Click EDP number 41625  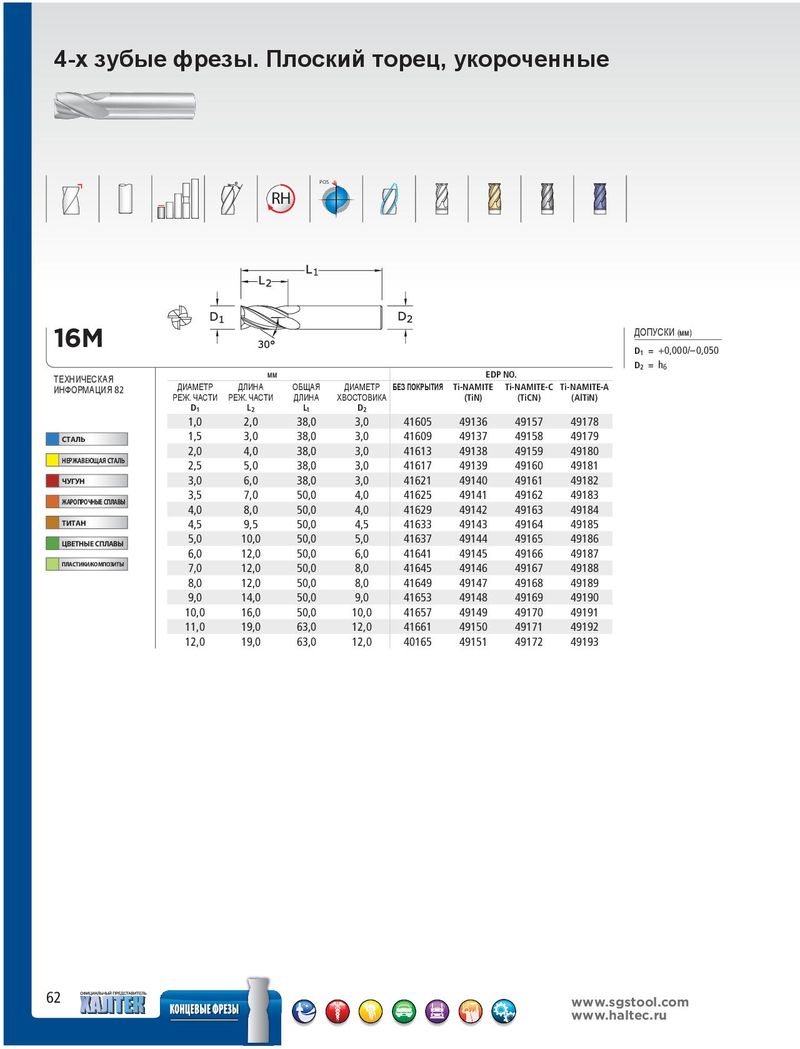[417, 495]
